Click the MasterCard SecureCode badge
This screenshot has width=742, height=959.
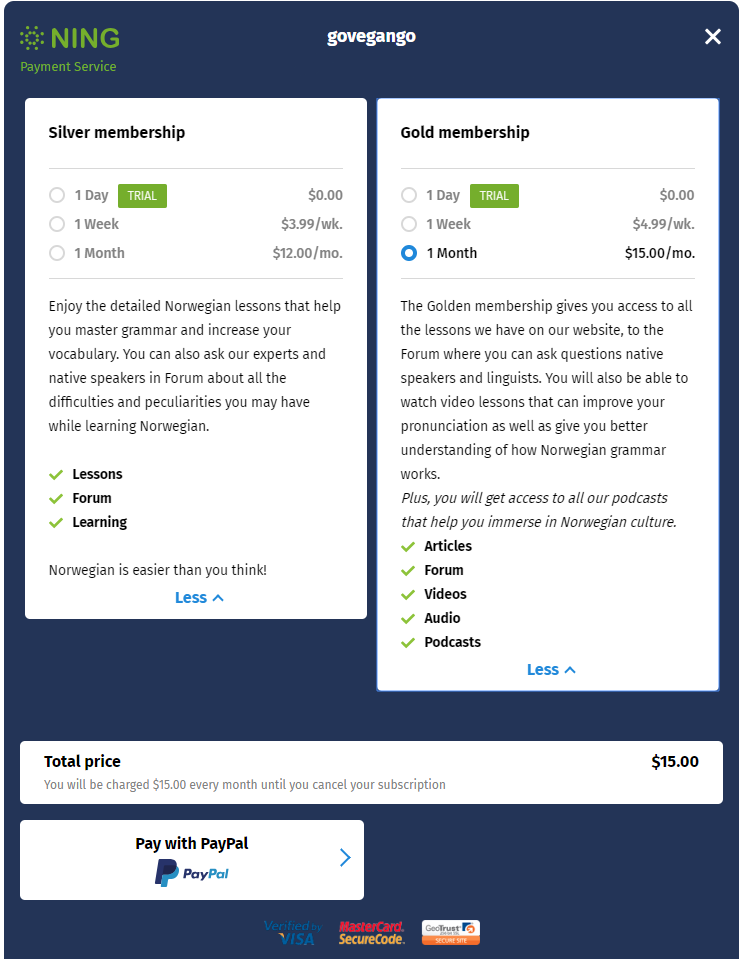[371, 933]
